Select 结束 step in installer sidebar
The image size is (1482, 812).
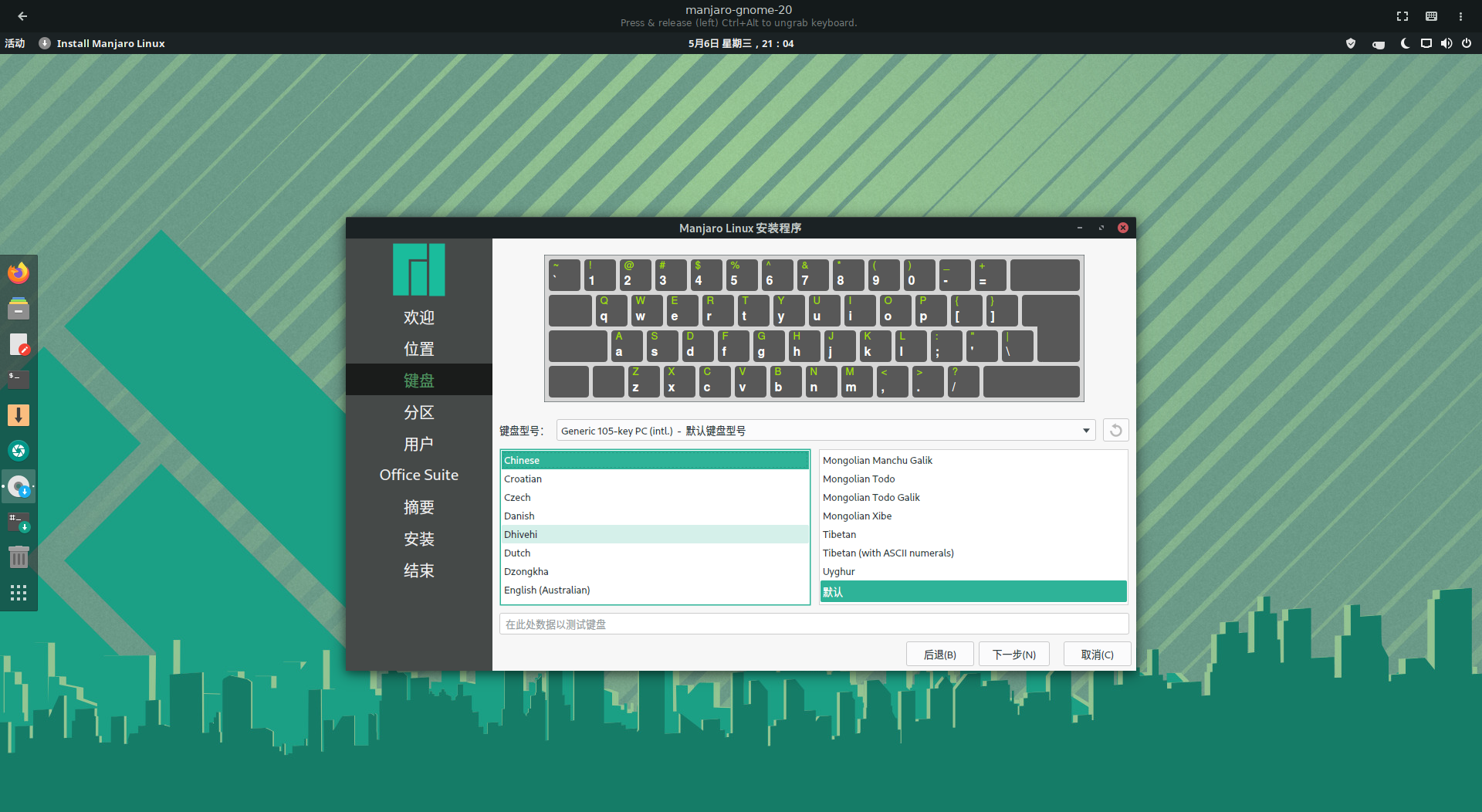pyautogui.click(x=419, y=570)
